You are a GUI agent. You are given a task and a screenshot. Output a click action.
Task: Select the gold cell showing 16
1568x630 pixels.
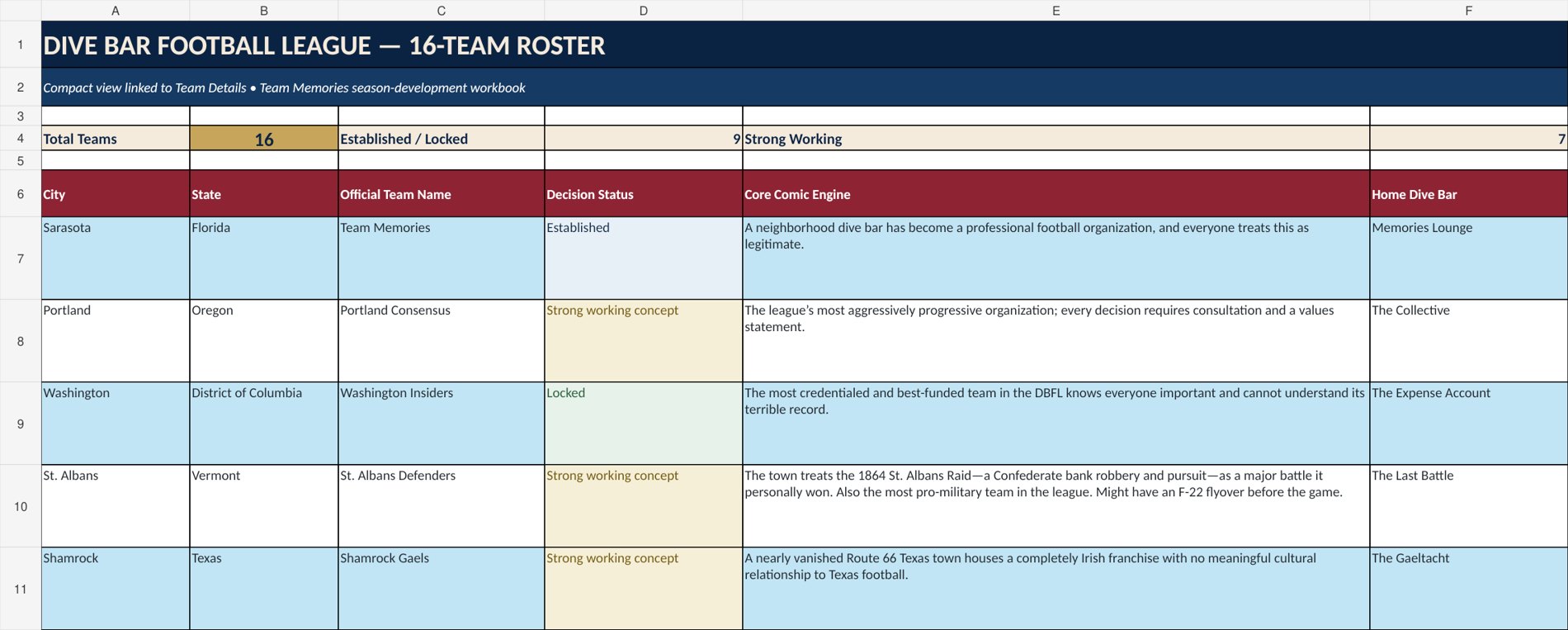tap(264, 139)
